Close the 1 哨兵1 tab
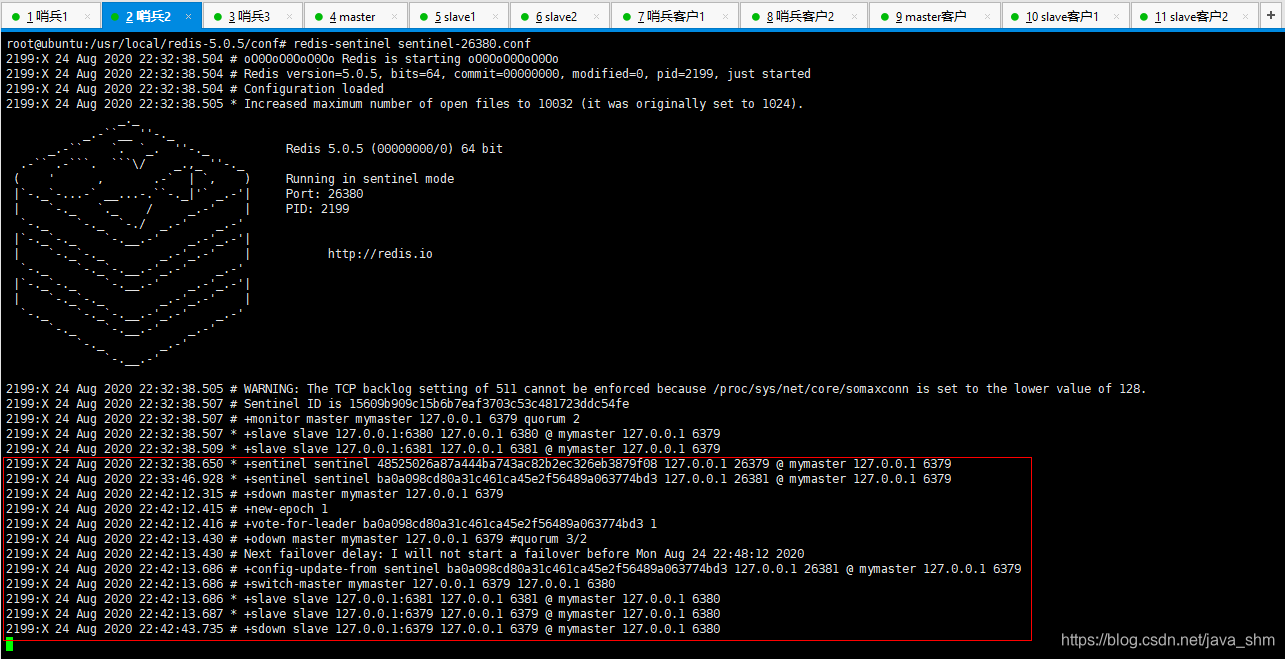Image resolution: width=1285 pixels, height=659 pixels. pos(89,17)
